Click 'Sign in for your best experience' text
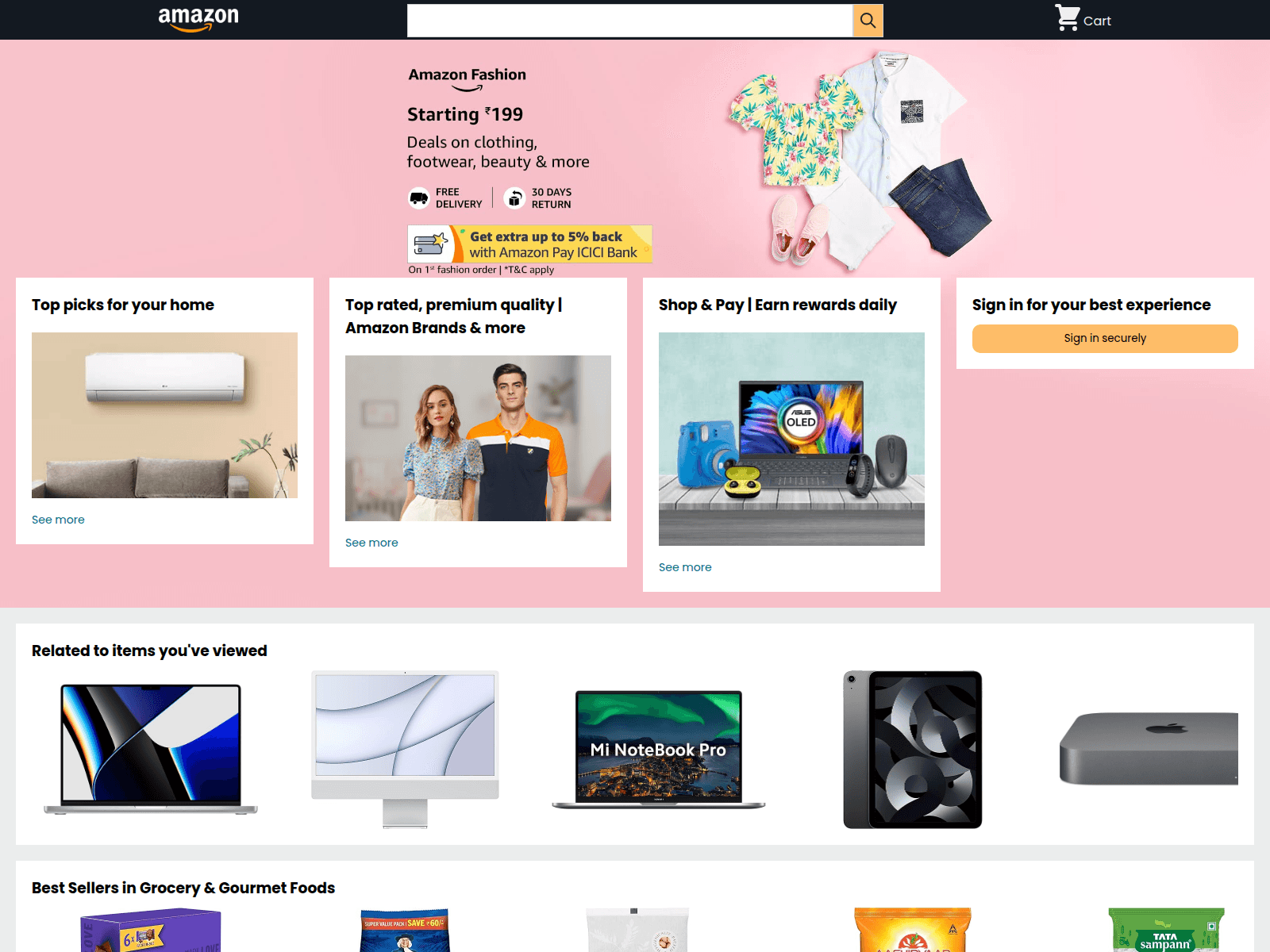 pyautogui.click(x=1091, y=305)
